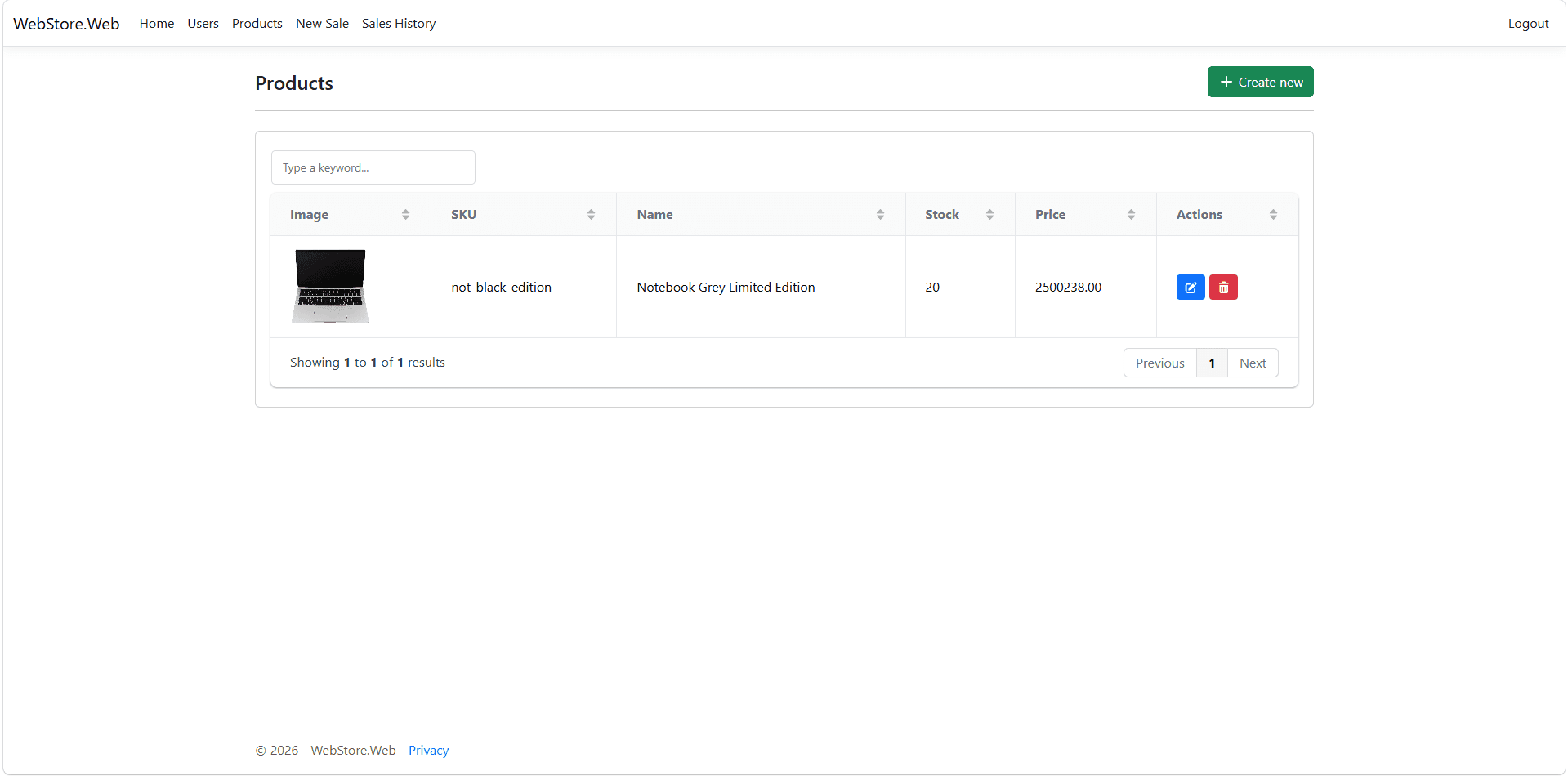Sort products by Price sort arrows
The height and width of the screenshot is (776, 1568).
1131,215
